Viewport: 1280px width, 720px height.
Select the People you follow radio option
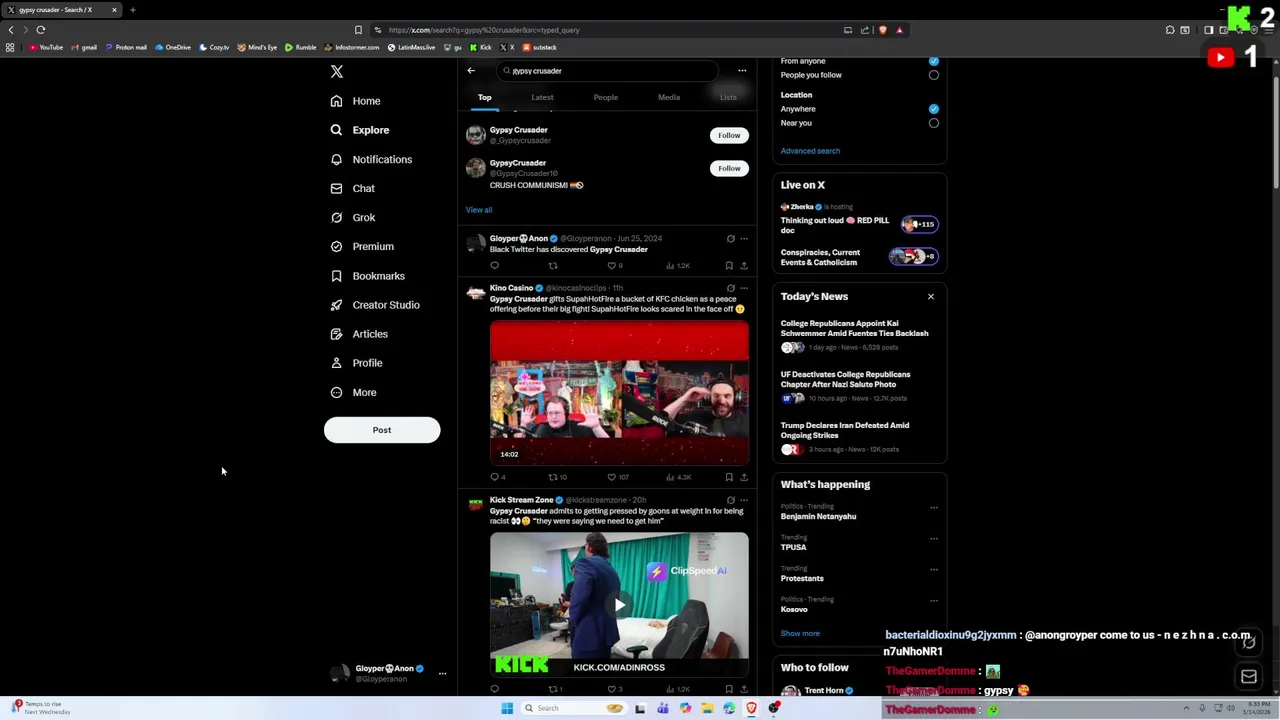click(933, 75)
